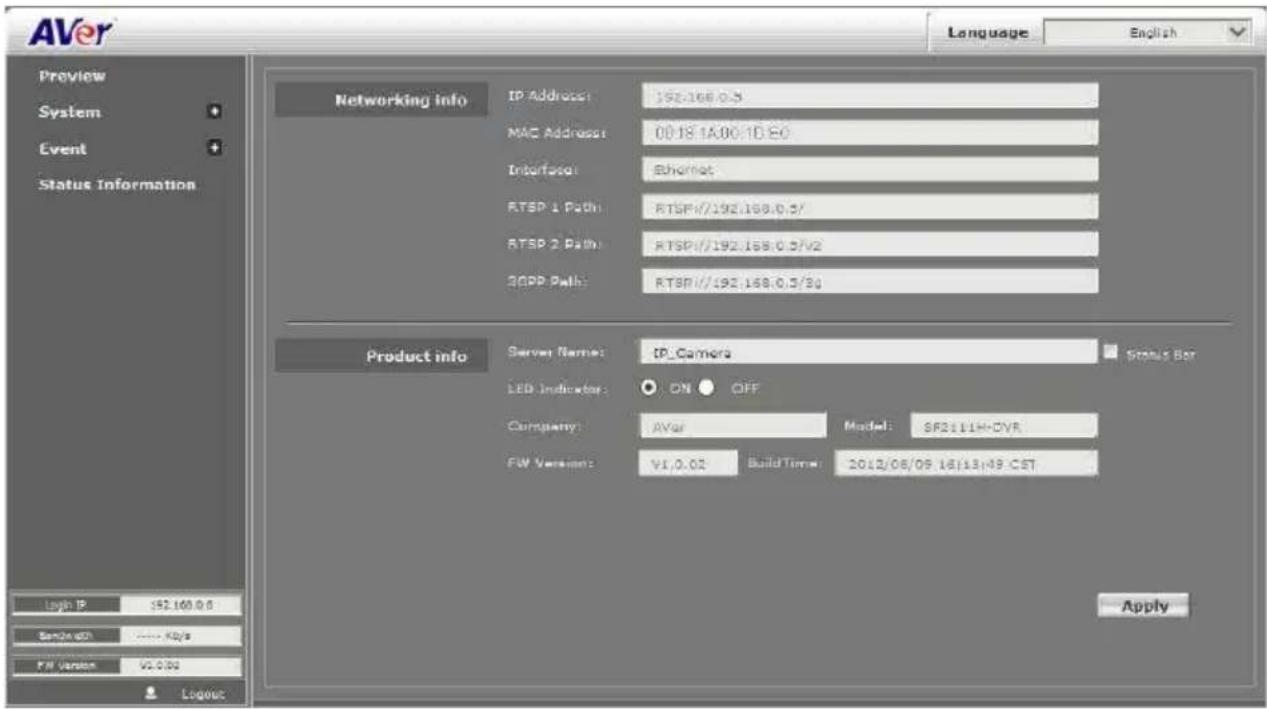Click the Interface field showing Ethernet

tap(868, 169)
